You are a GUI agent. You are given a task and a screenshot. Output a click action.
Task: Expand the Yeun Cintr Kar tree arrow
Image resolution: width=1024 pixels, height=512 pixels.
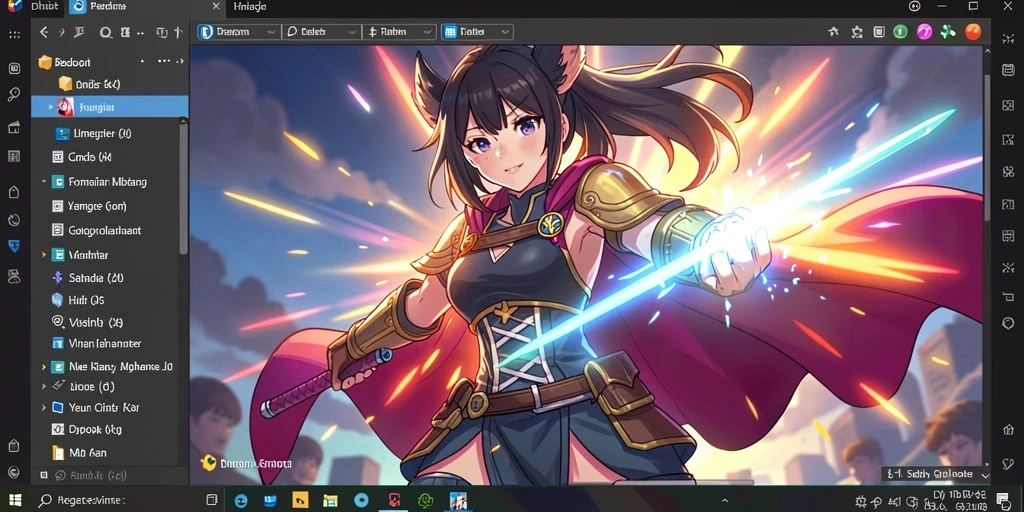point(44,408)
